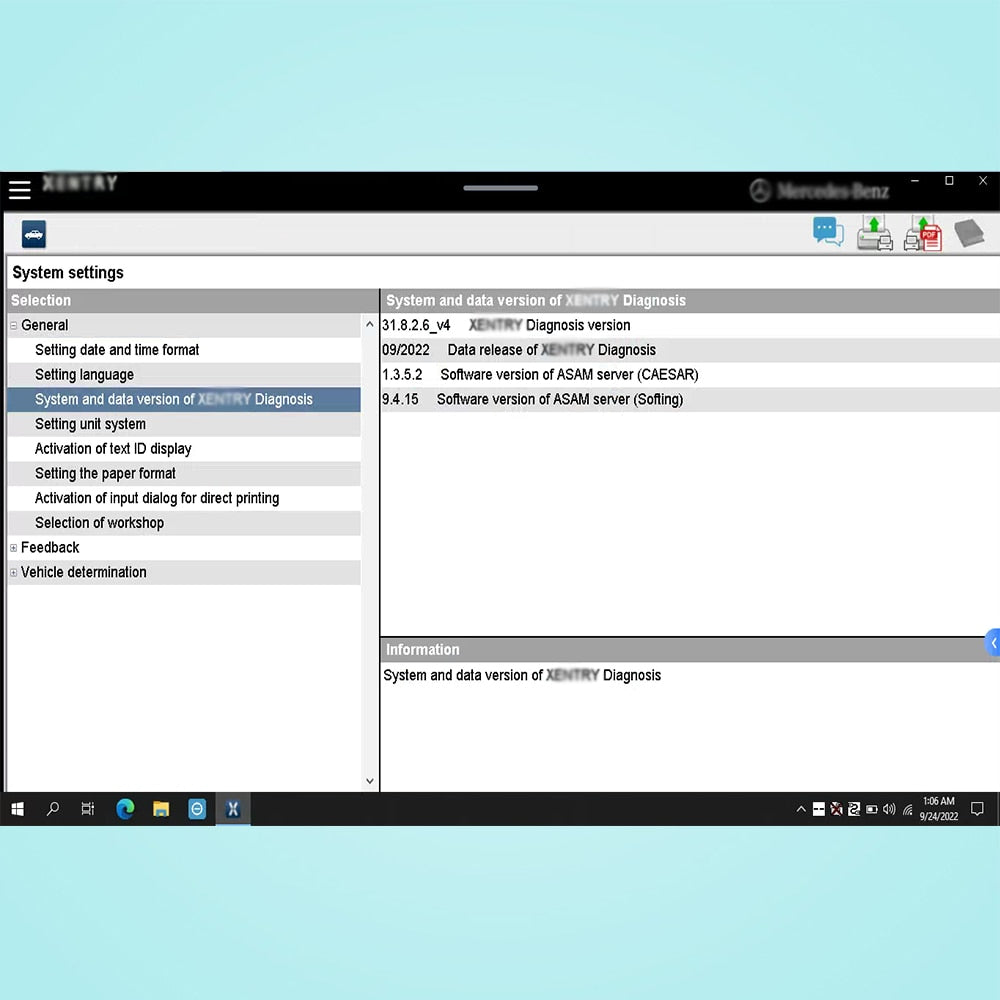Click the X diagnosis app taskbar icon
This screenshot has width=1000, height=1000.
tap(233, 809)
